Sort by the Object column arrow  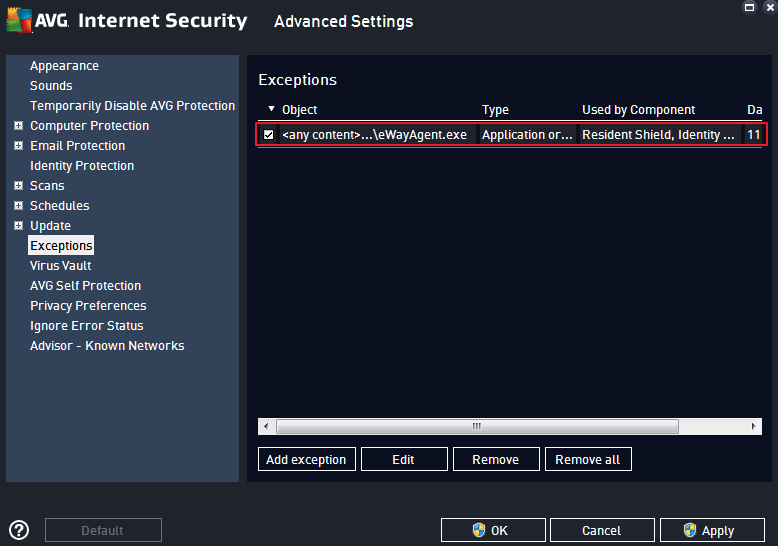[271, 109]
